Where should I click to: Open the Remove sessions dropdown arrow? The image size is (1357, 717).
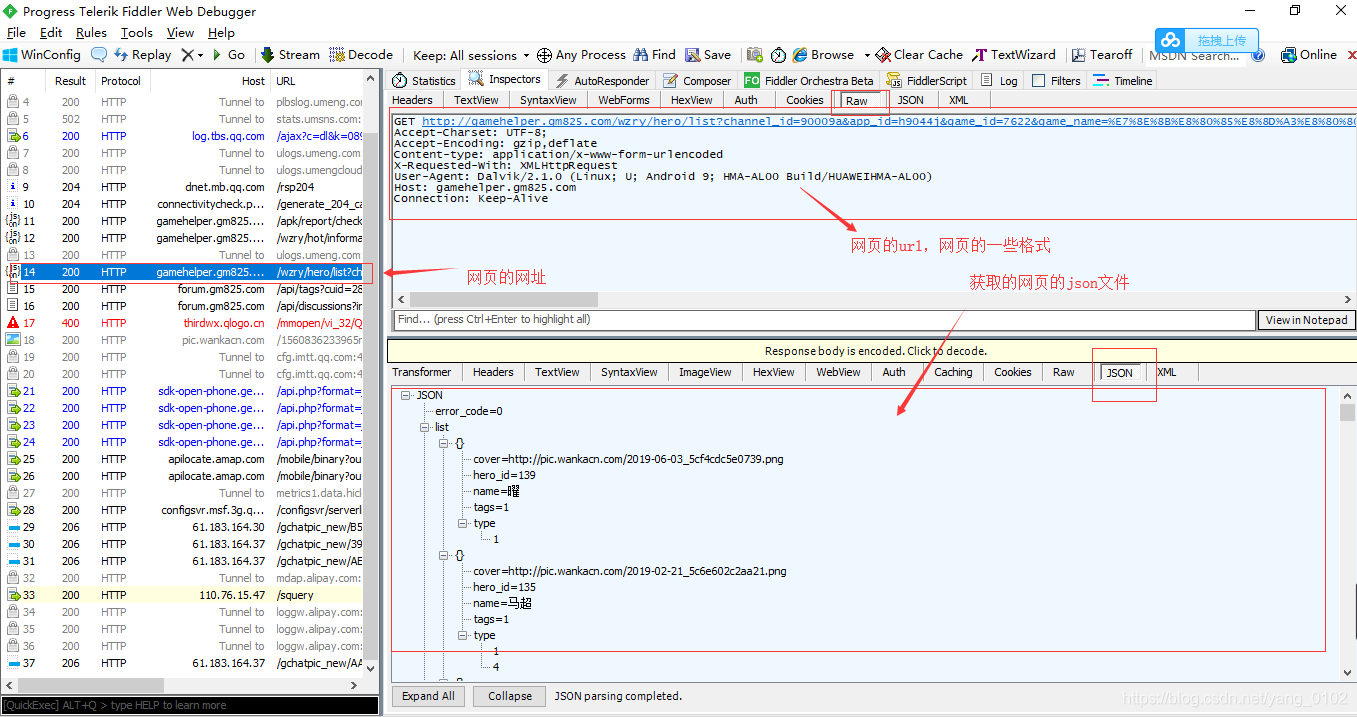coord(200,55)
